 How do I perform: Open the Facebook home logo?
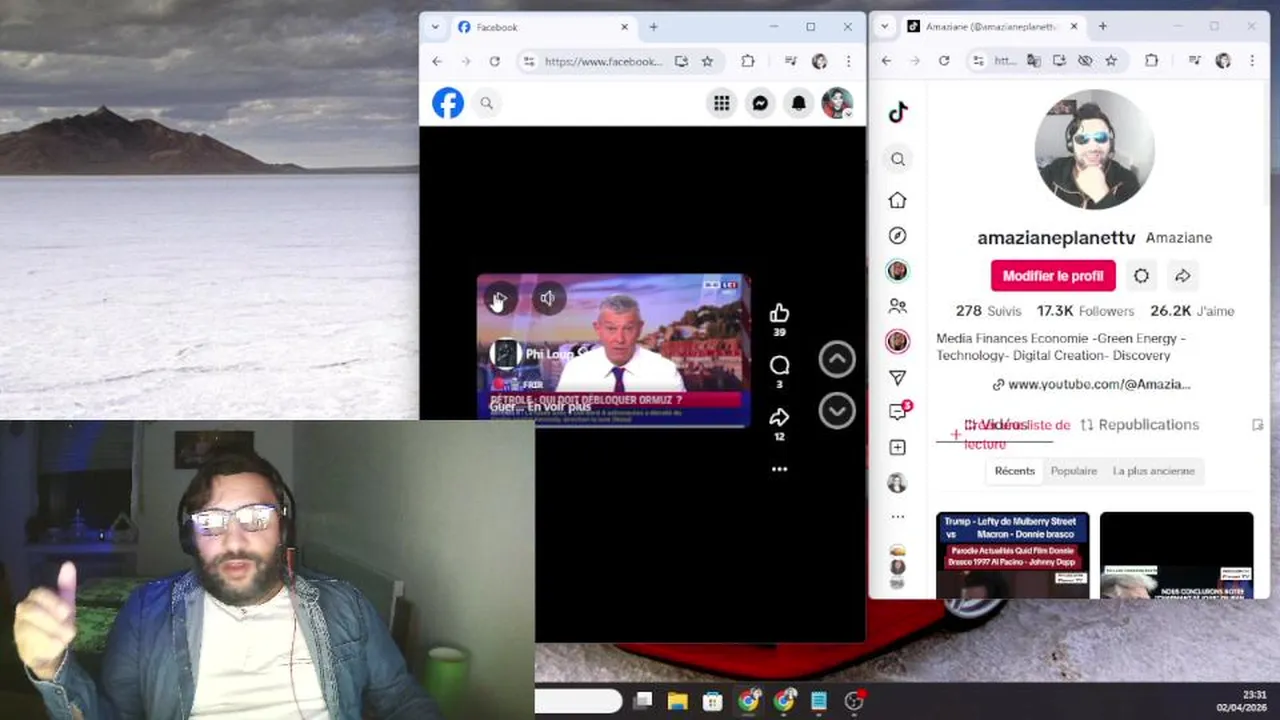pos(448,103)
